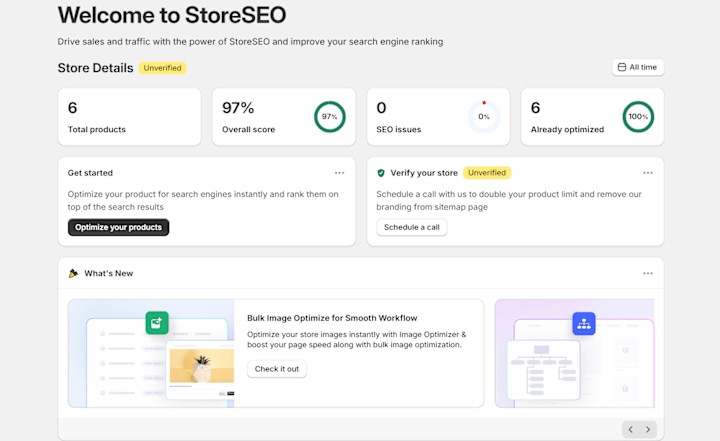Click the 0% SEO issues ring
The image size is (720, 441).
(484, 117)
